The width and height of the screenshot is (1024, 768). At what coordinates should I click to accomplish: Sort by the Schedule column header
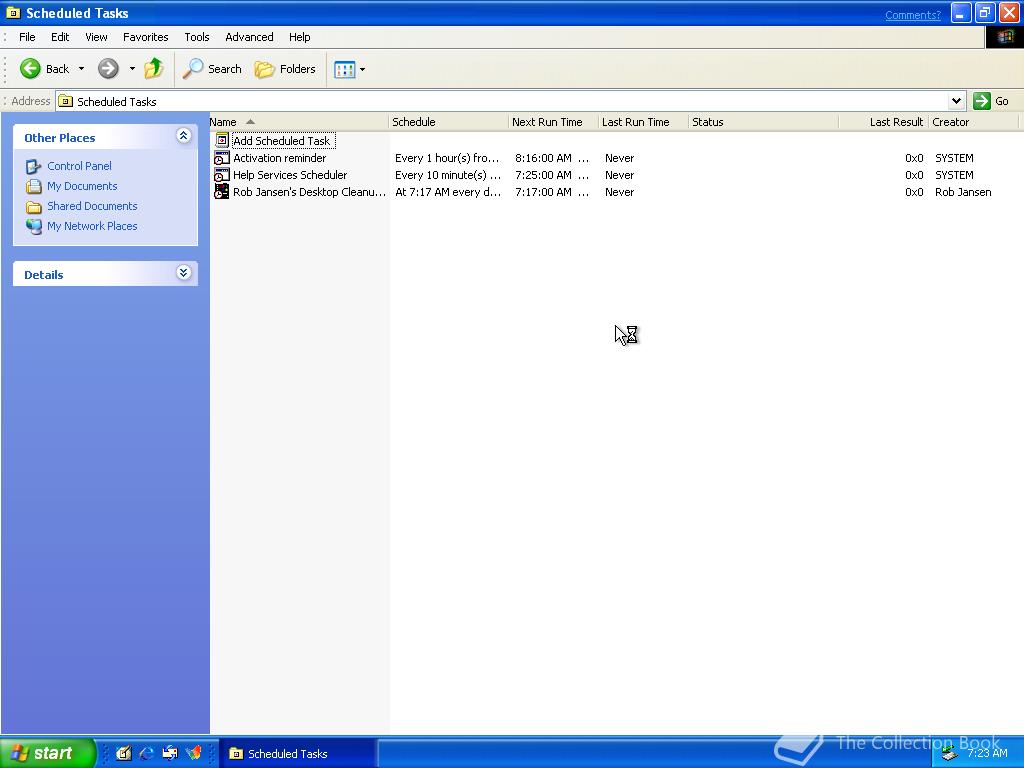[448, 122]
